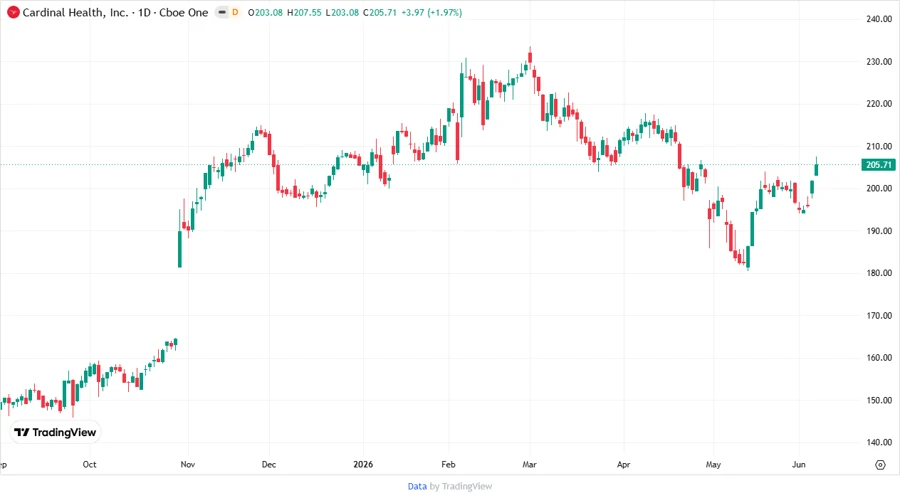This screenshot has width=900, height=498.
Task: Follow the Data by TradingView link
Action: 450,487
